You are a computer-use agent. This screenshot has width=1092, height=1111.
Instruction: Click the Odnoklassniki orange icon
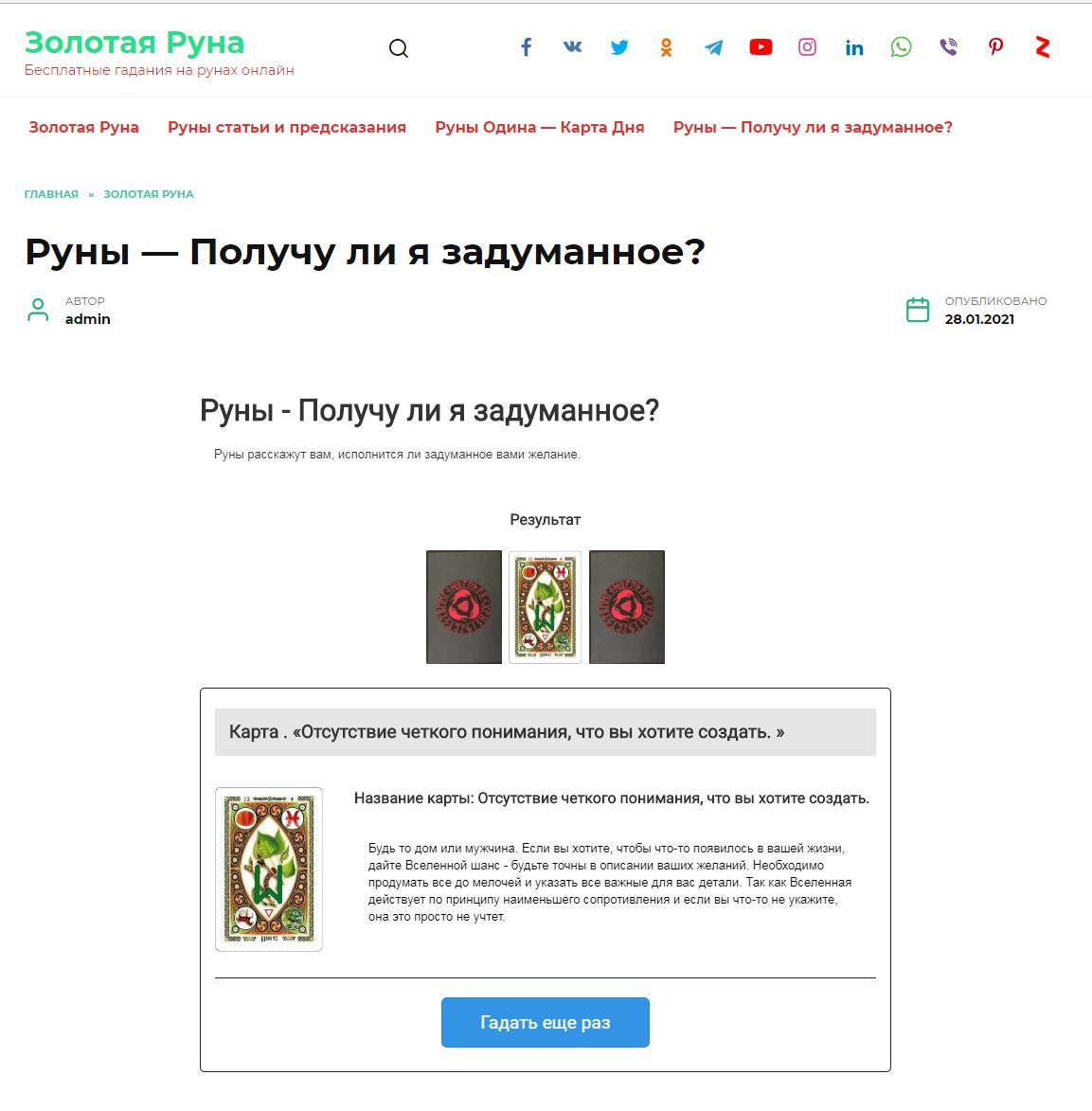666,47
